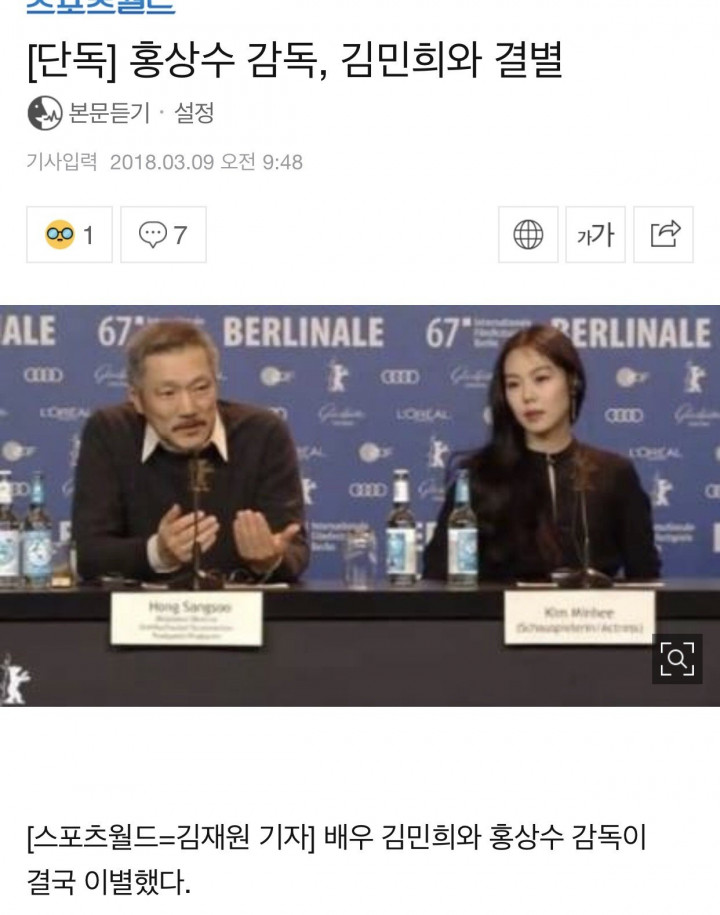Click the article body text 결국 이별했다
The image size is (720, 915).
click(x=109, y=881)
